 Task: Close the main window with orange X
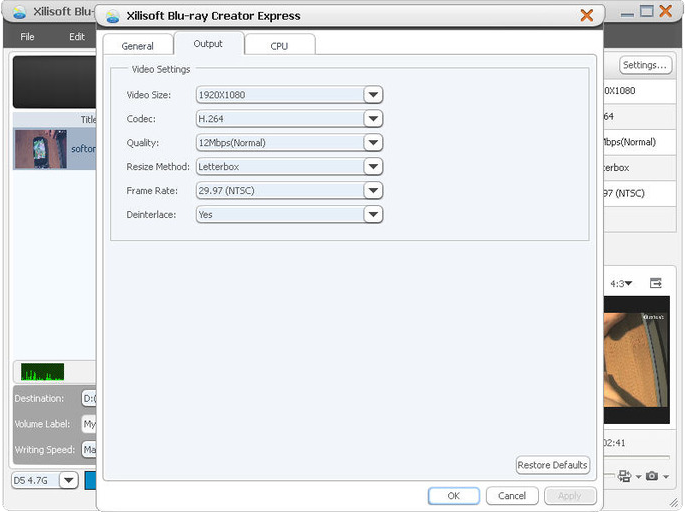665,11
